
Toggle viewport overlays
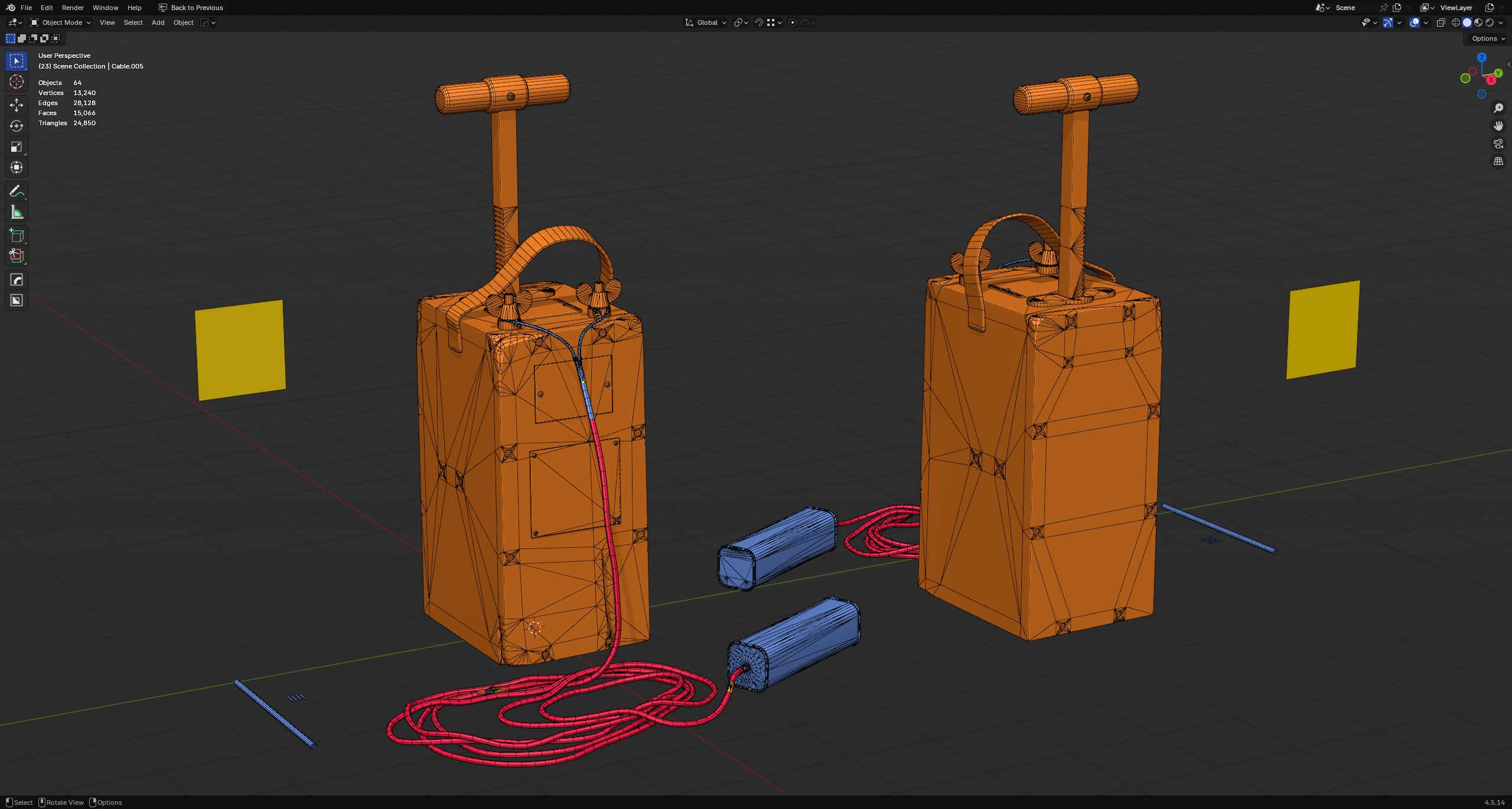[x=1415, y=22]
